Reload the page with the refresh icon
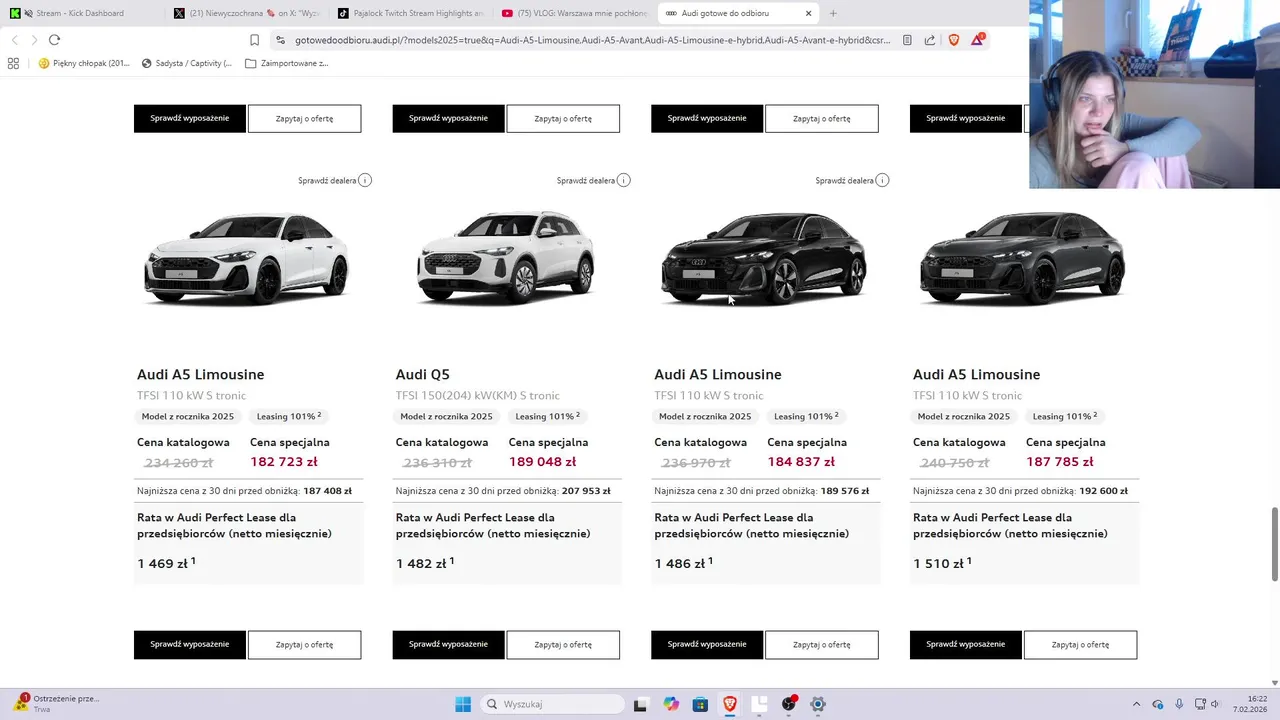Image resolution: width=1280 pixels, height=720 pixels. click(54, 40)
